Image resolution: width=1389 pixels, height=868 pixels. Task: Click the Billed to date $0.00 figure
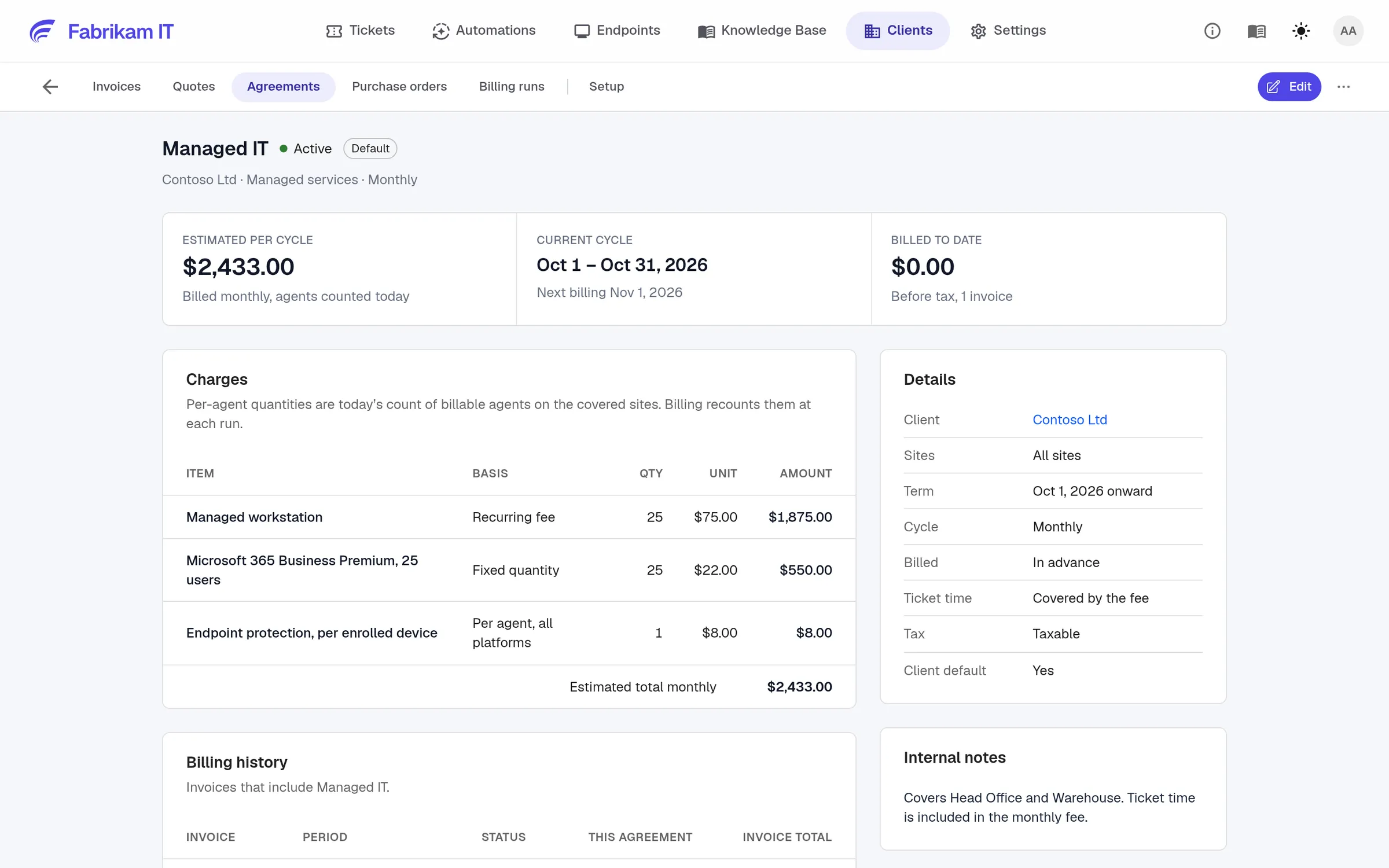click(x=923, y=267)
